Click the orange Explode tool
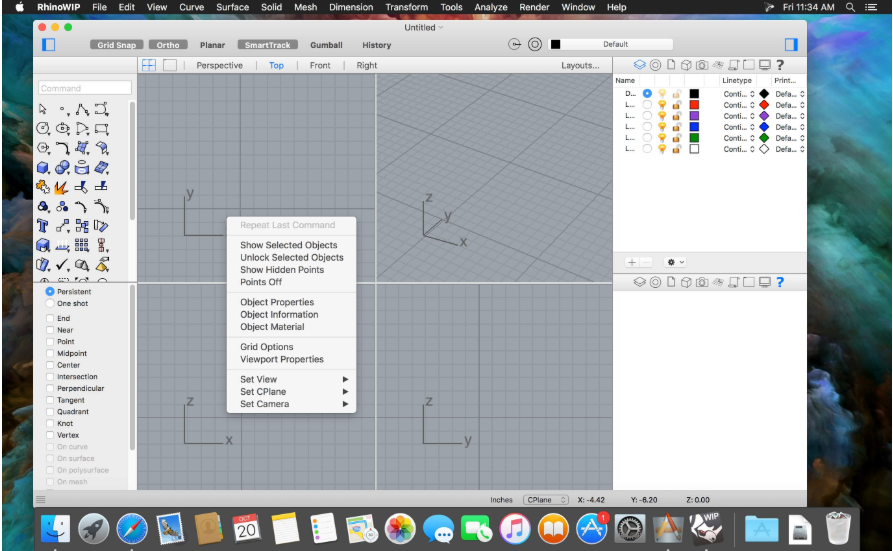Image resolution: width=893 pixels, height=551 pixels. pyautogui.click(x=63, y=187)
